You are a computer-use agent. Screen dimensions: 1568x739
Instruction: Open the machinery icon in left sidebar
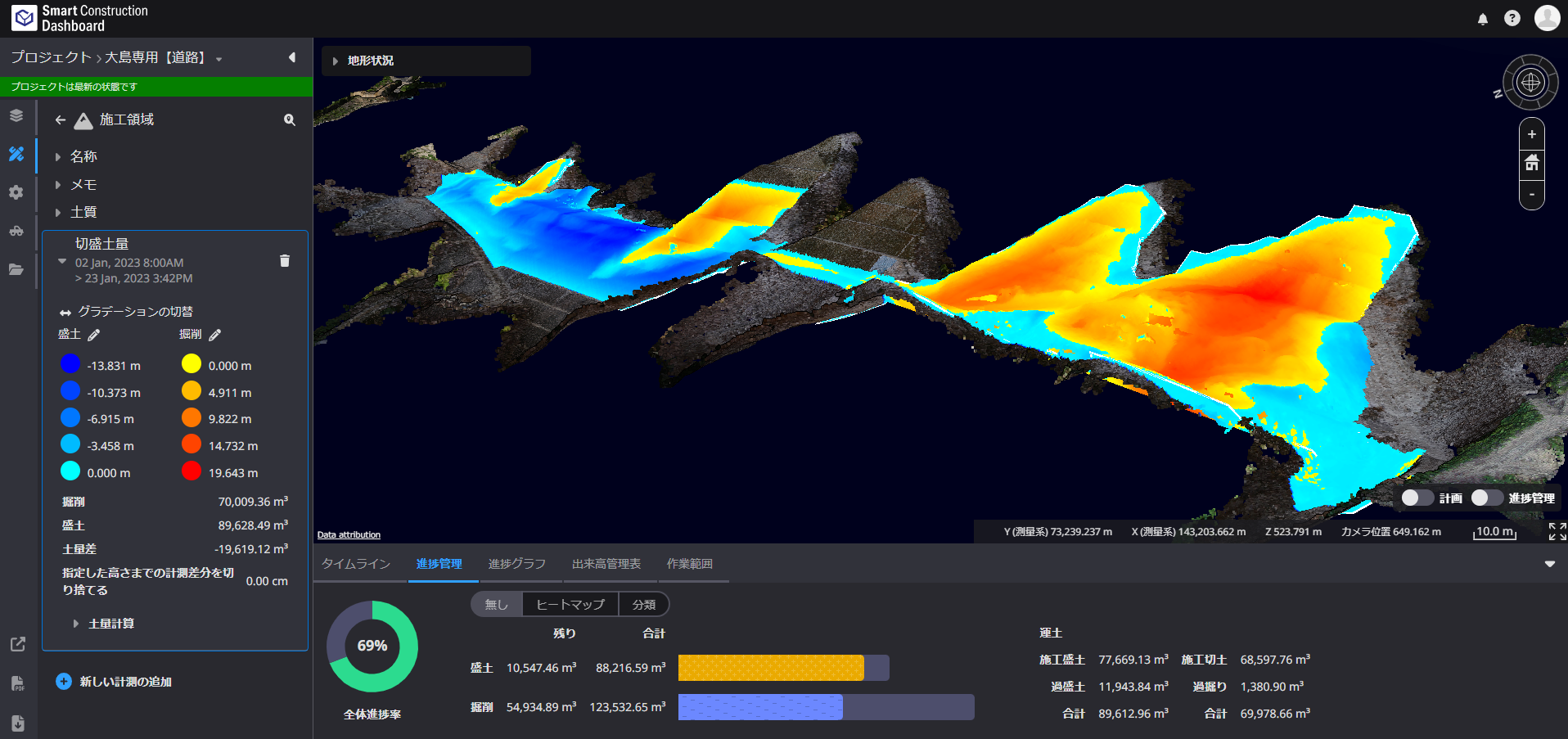coord(16,231)
